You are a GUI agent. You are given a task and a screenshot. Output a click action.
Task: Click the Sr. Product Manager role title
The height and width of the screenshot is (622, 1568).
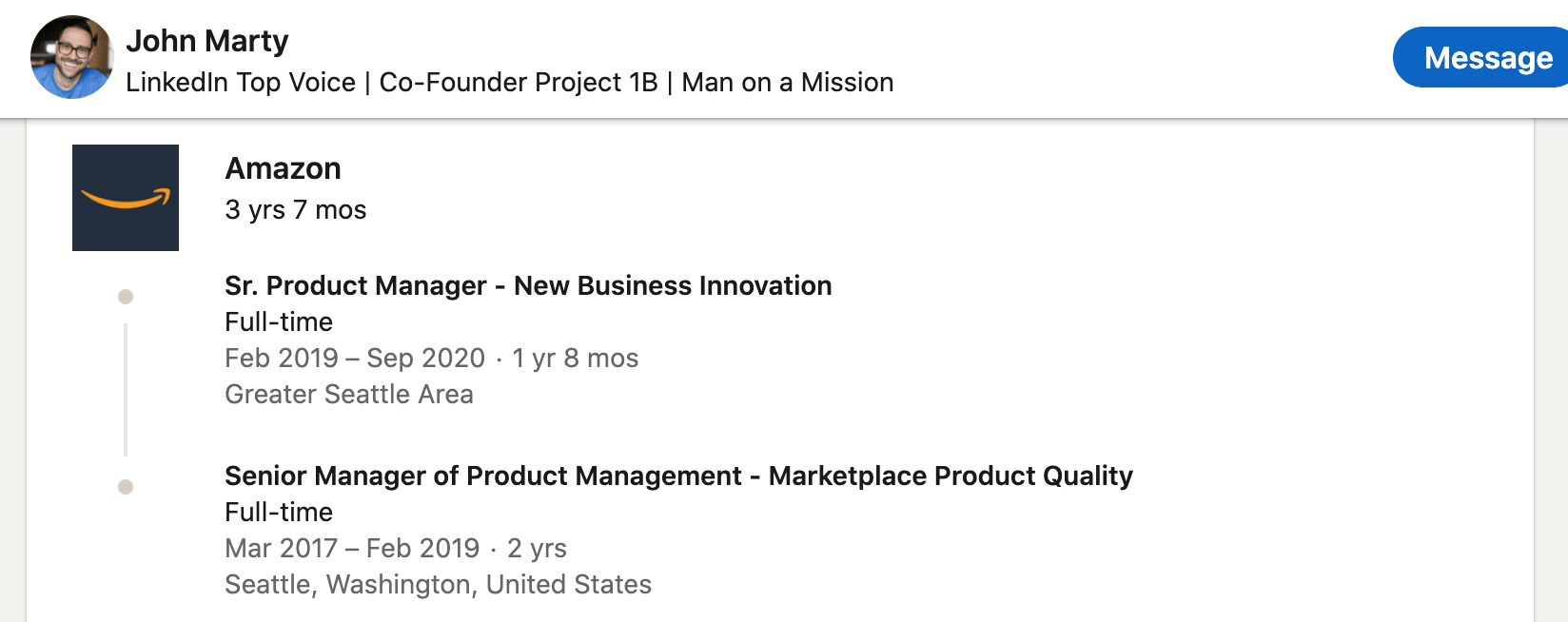(x=528, y=285)
